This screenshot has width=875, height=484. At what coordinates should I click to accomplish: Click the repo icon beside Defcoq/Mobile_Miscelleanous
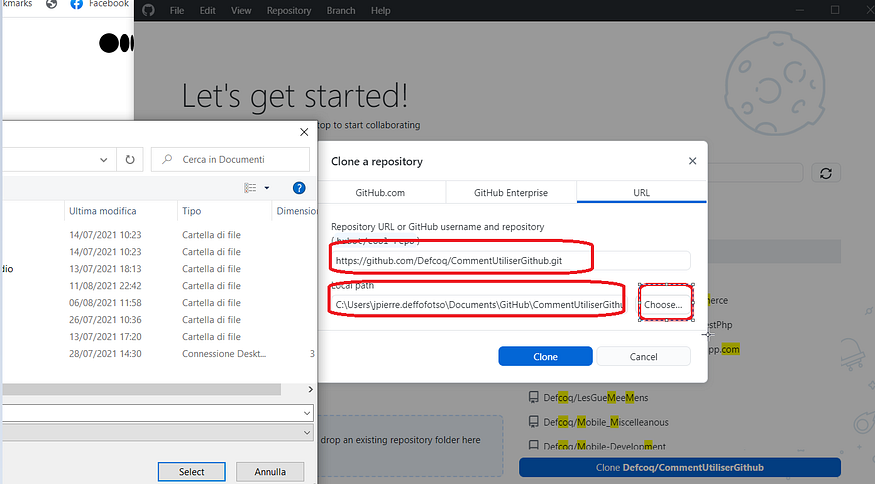point(533,421)
